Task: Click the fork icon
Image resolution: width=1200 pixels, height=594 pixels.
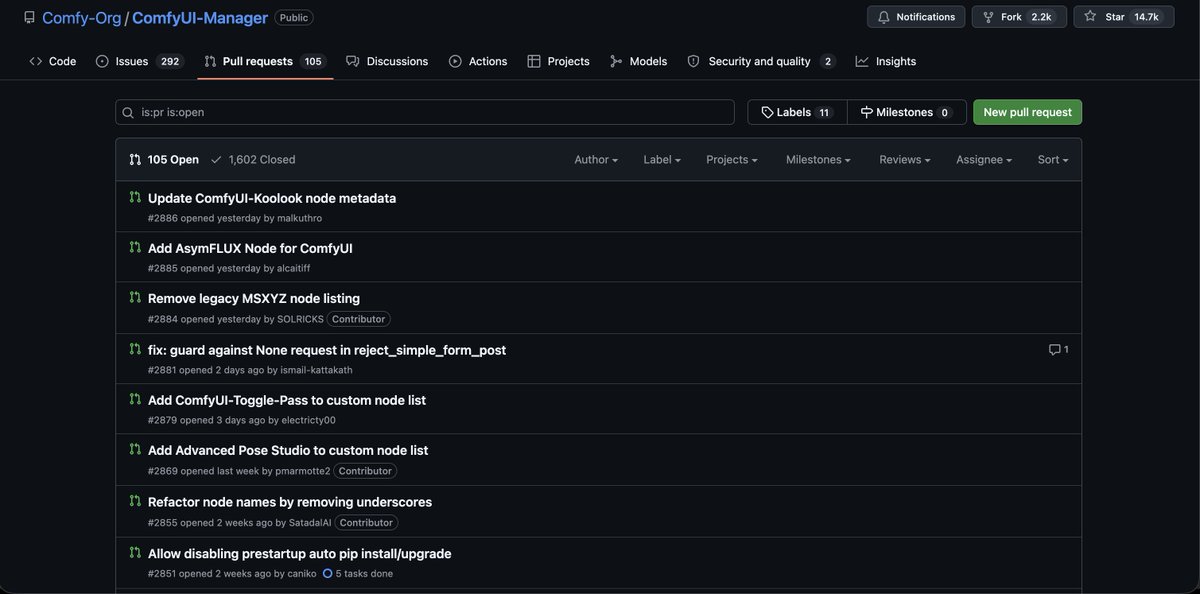Action: click(x=988, y=17)
